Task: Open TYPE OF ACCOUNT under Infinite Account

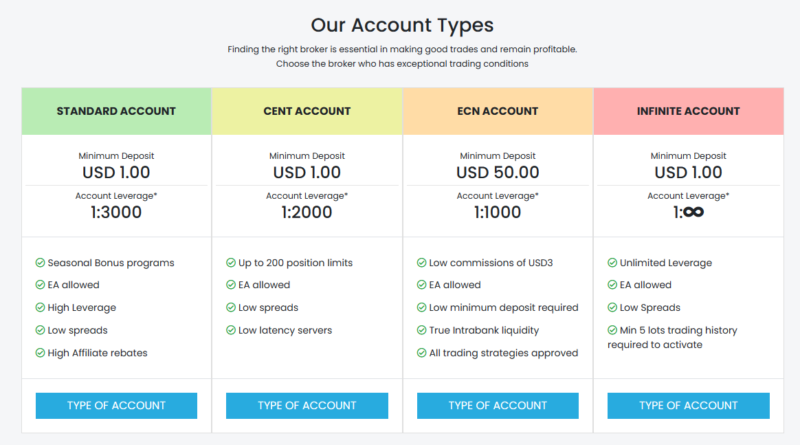Action: coord(688,406)
